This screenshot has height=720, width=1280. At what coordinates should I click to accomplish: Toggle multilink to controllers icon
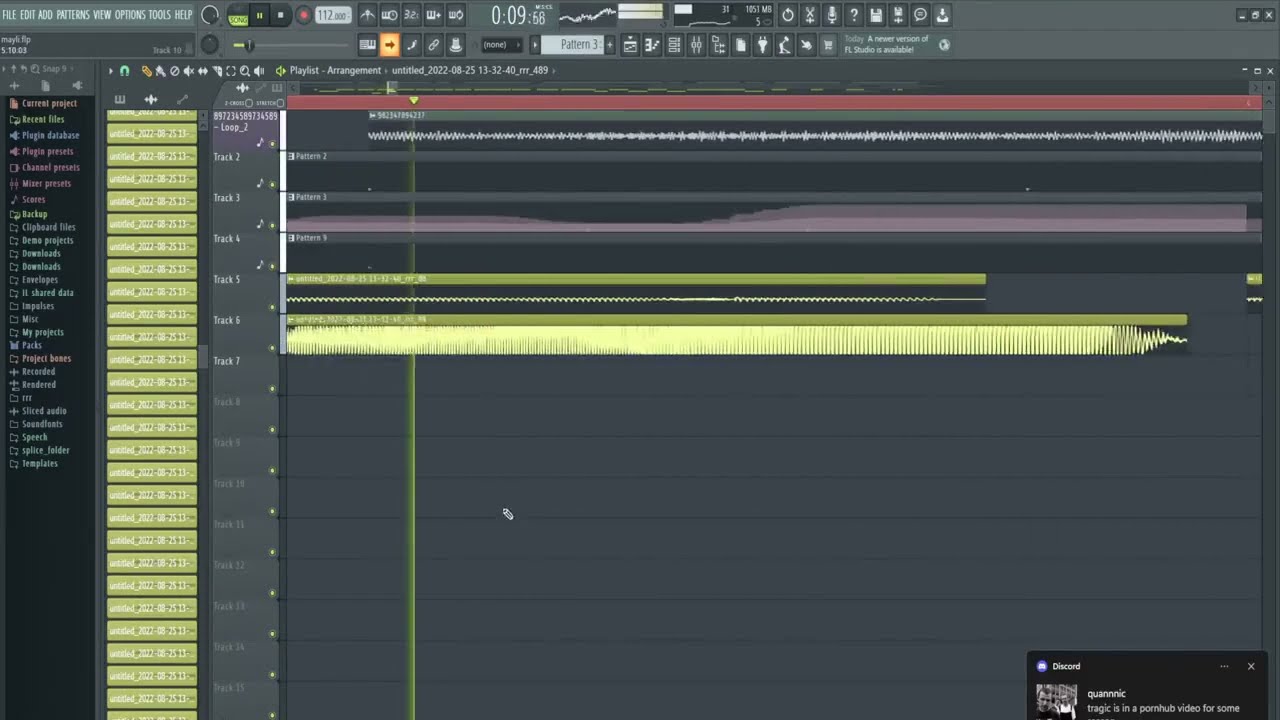(455, 45)
